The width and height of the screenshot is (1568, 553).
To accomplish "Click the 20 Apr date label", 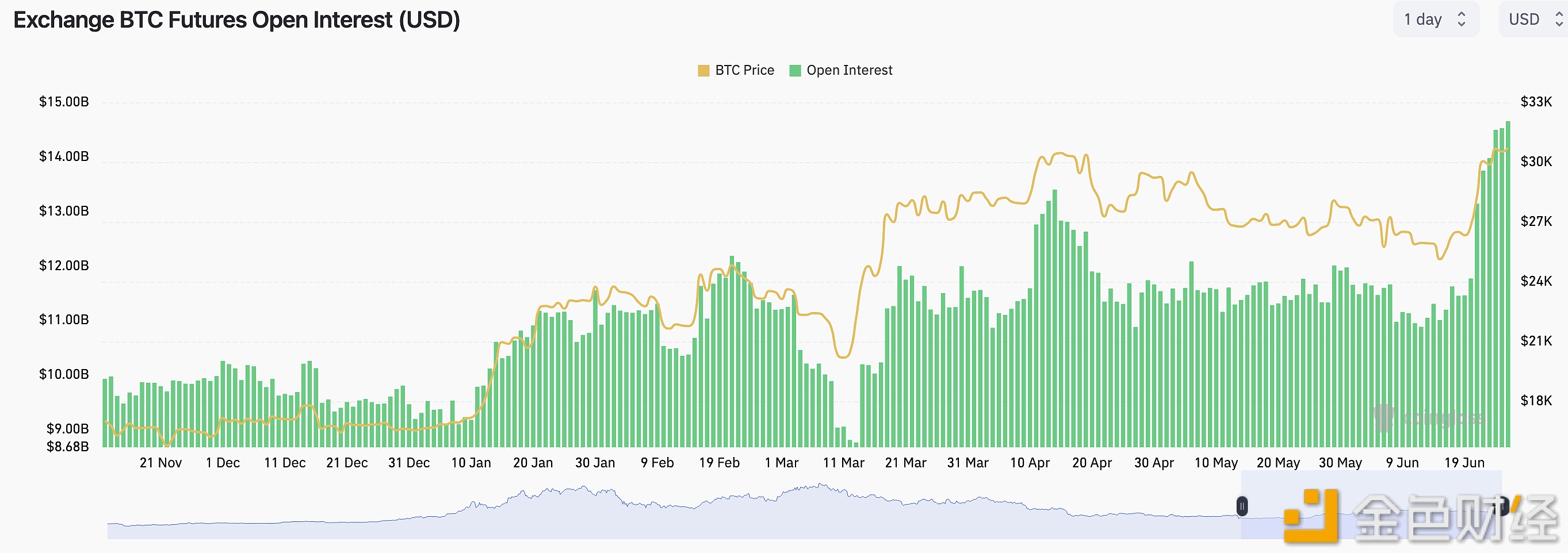I will pos(1092,463).
